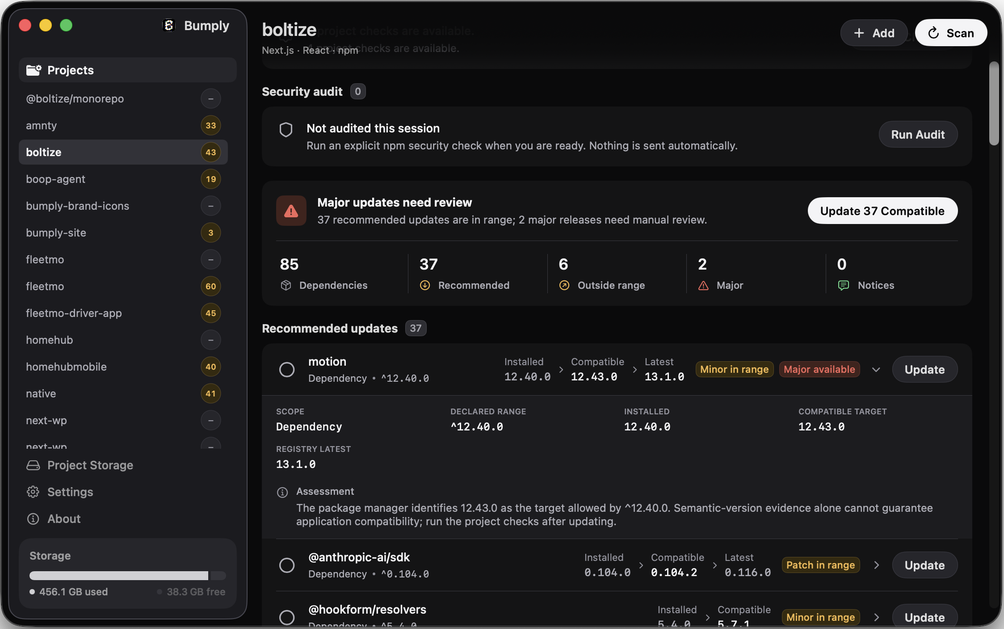This screenshot has width=1004, height=629.
Task: Click the Project Storage drive icon
Action: pyautogui.click(x=33, y=465)
